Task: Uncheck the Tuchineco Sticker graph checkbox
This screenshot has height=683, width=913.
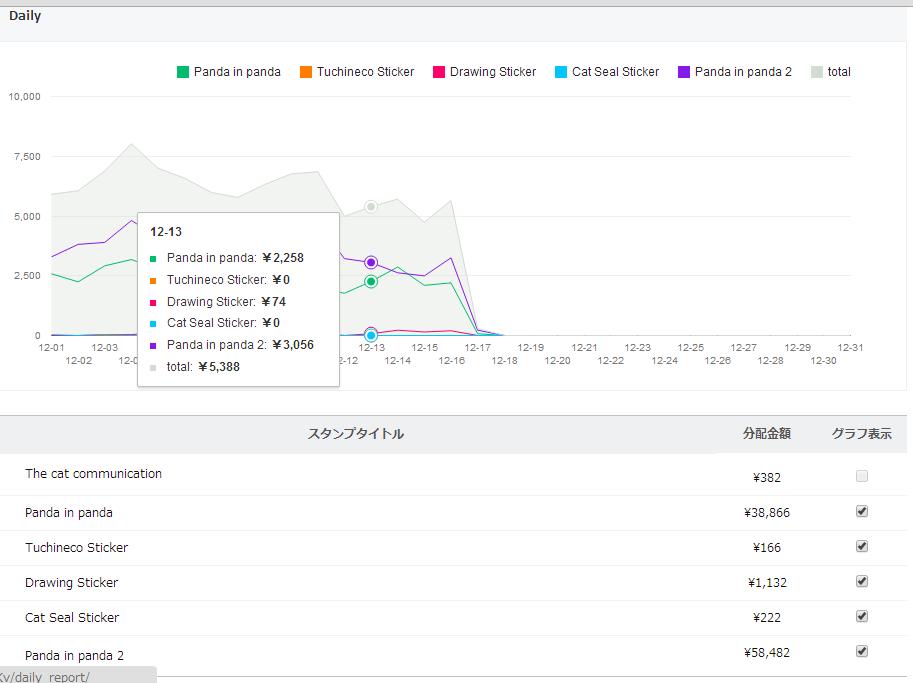Action: (862, 546)
